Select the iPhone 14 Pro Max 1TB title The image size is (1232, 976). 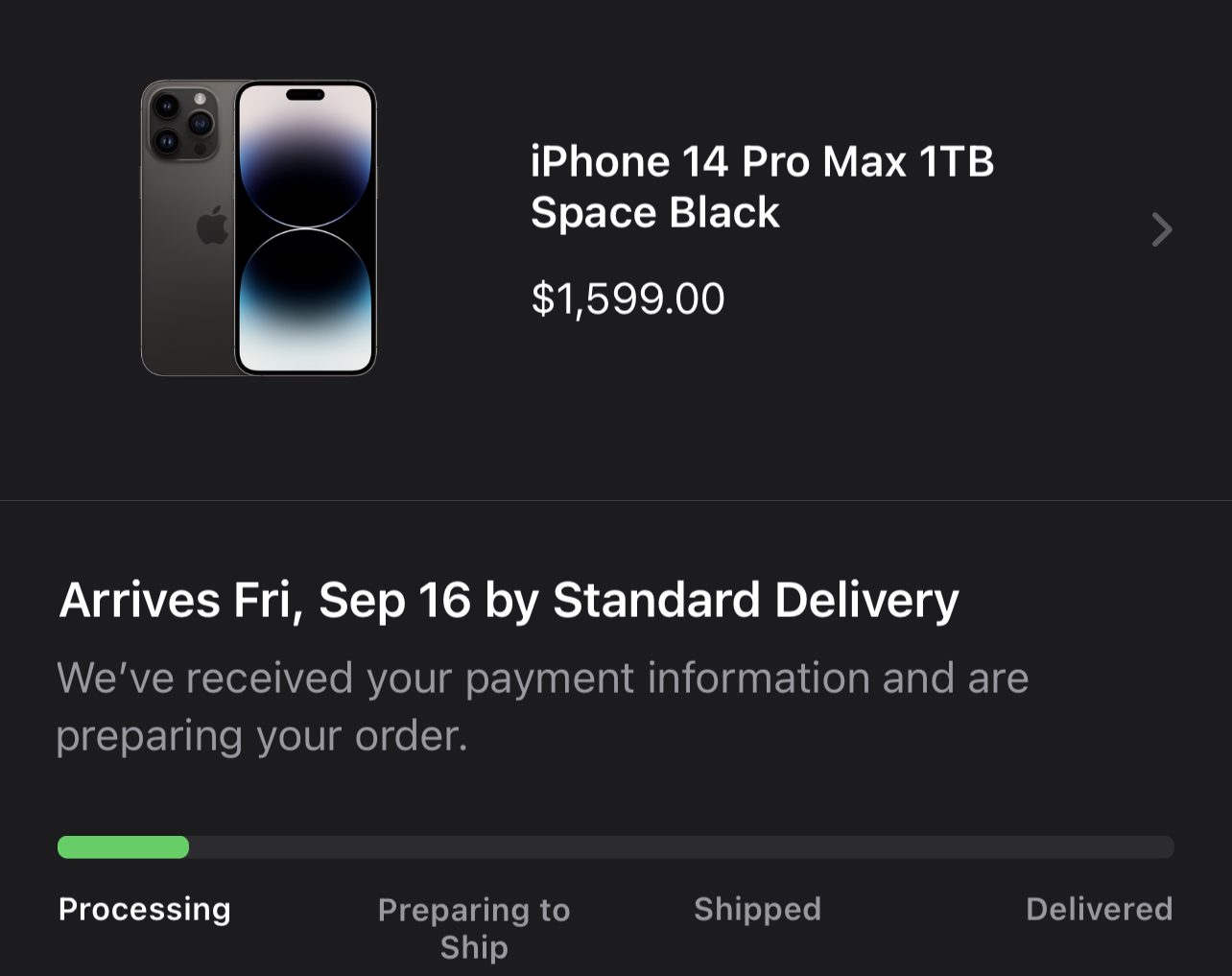762,161
